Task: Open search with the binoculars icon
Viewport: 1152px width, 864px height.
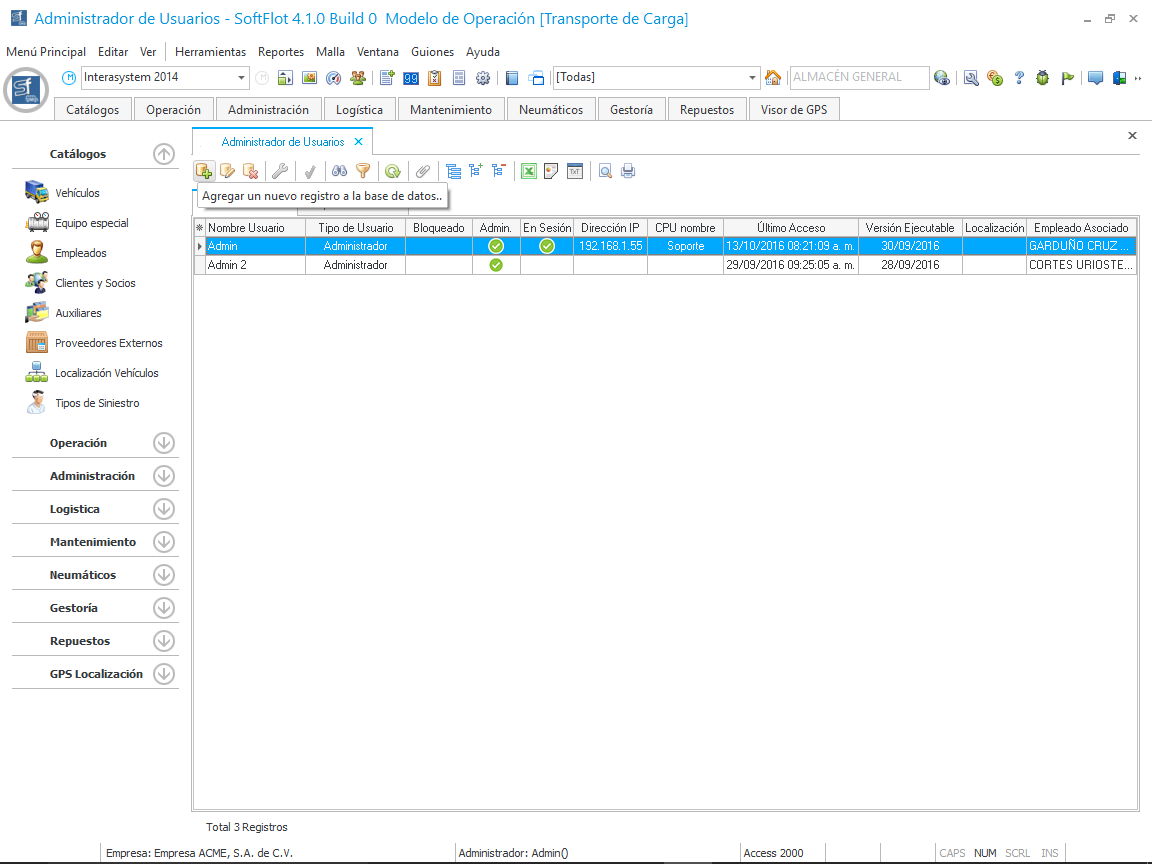Action: tap(339, 171)
